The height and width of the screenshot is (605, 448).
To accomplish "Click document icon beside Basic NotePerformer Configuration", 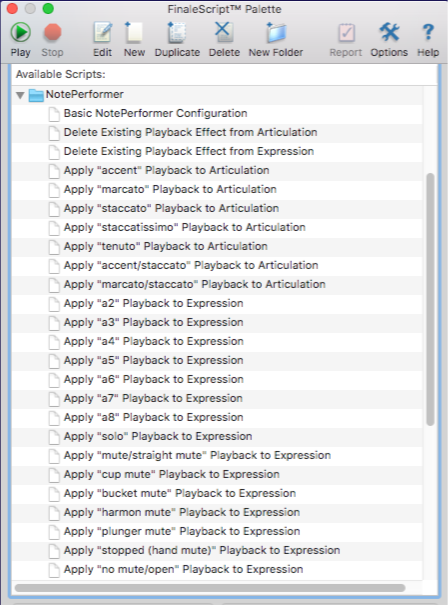I will tap(54, 114).
